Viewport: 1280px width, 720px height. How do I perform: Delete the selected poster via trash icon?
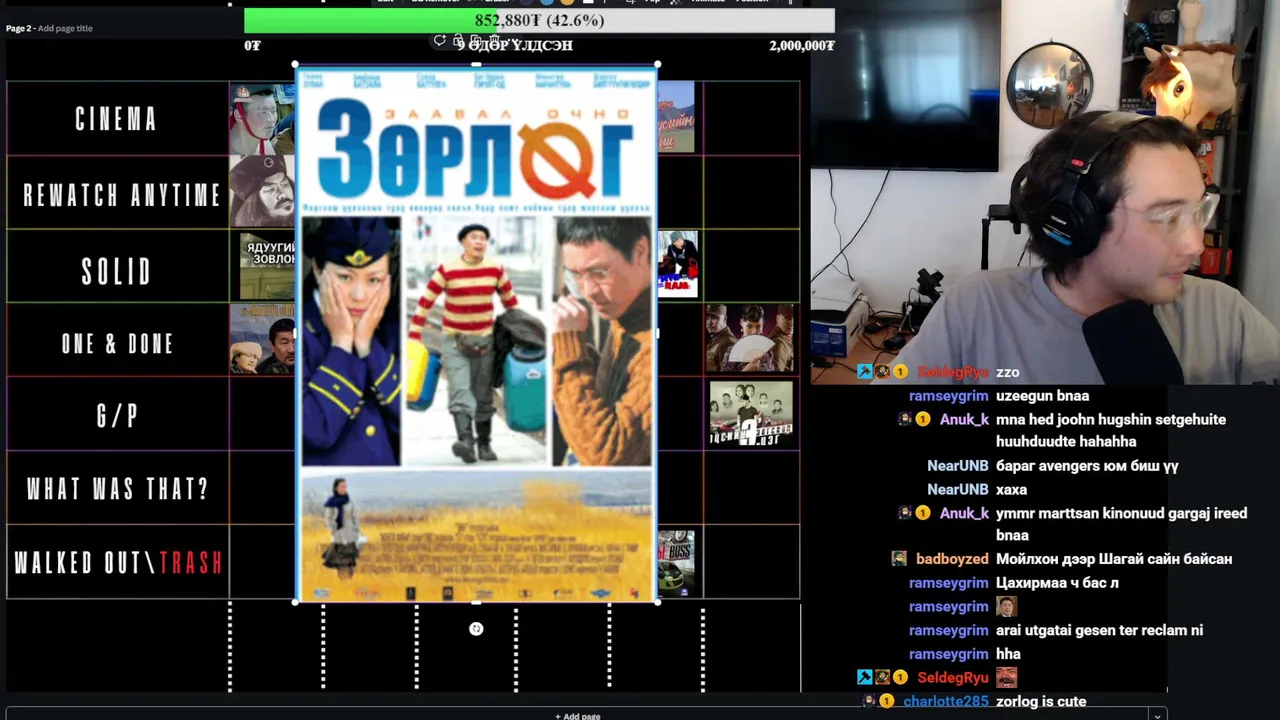(494, 41)
